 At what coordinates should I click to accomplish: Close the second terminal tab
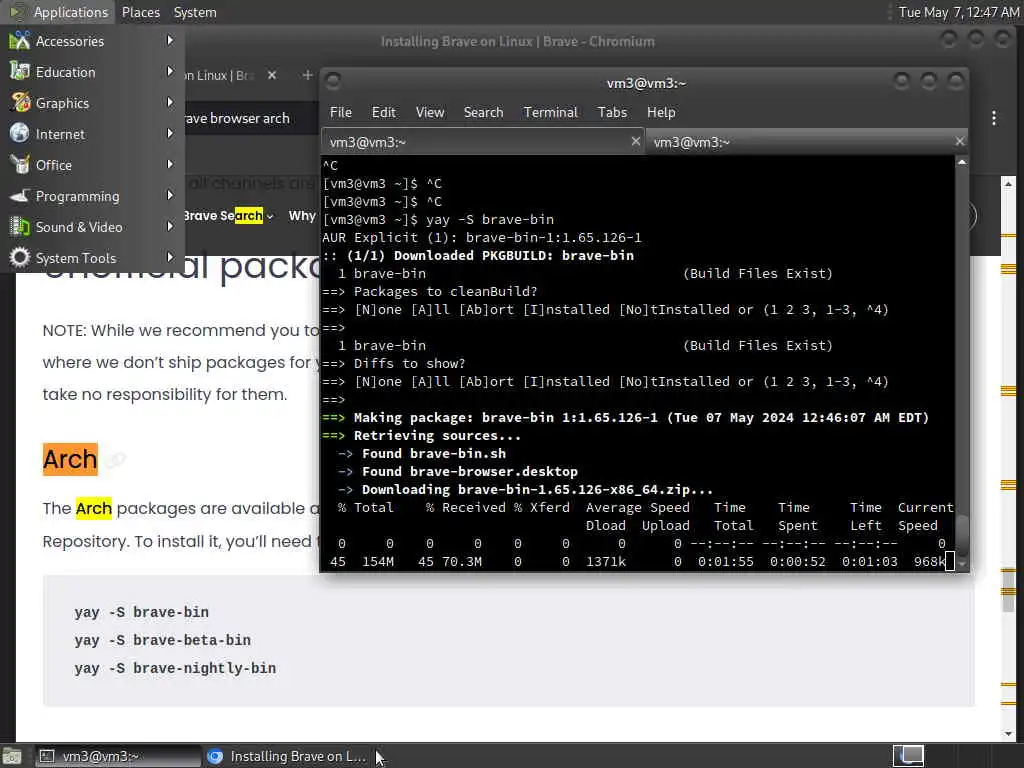tap(959, 141)
